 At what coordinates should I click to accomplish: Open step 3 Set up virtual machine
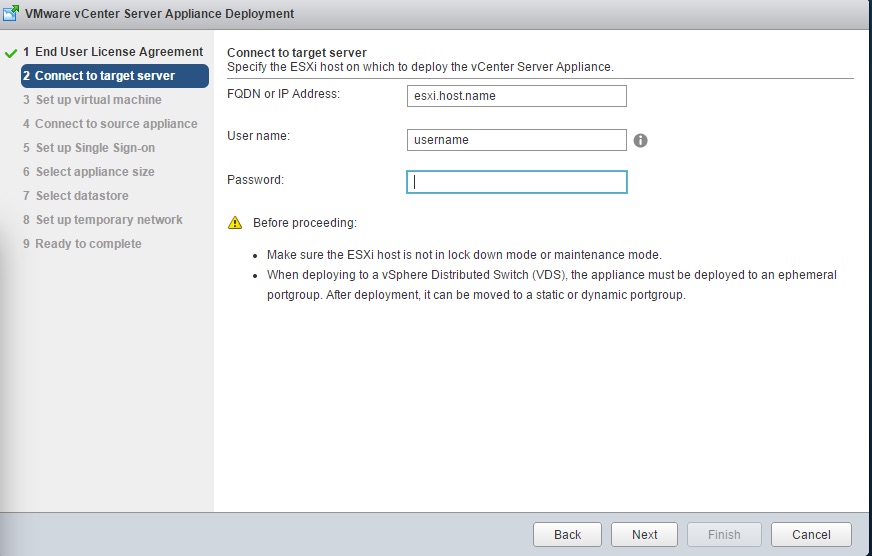[98, 100]
